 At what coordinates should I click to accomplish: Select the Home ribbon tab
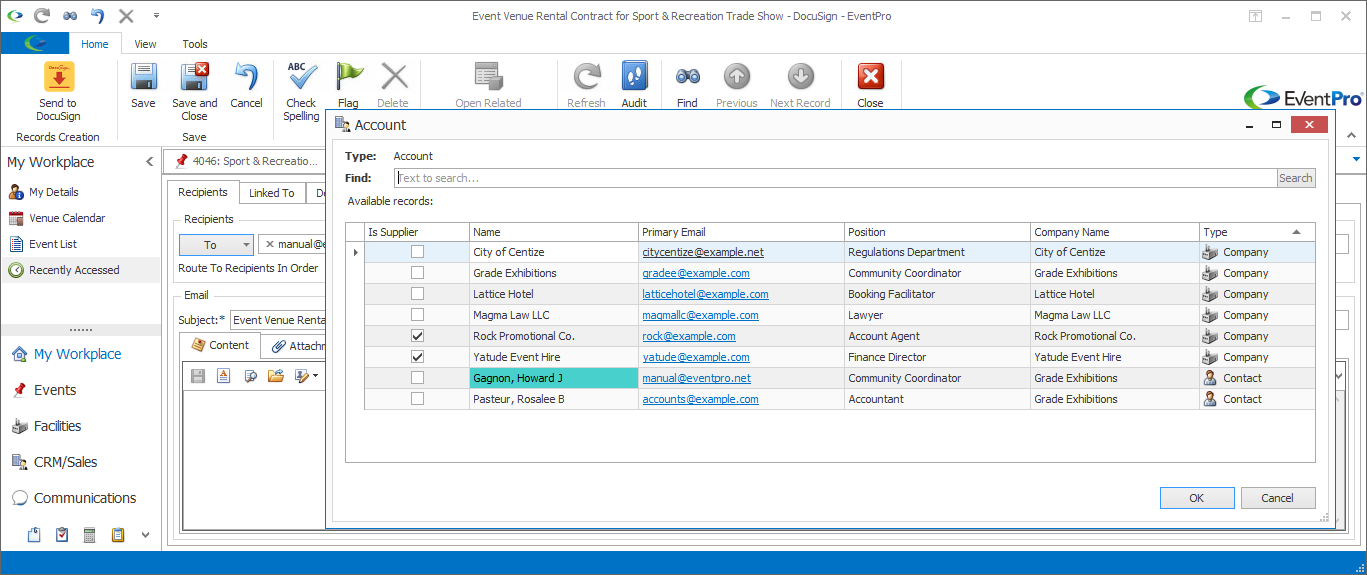[95, 44]
